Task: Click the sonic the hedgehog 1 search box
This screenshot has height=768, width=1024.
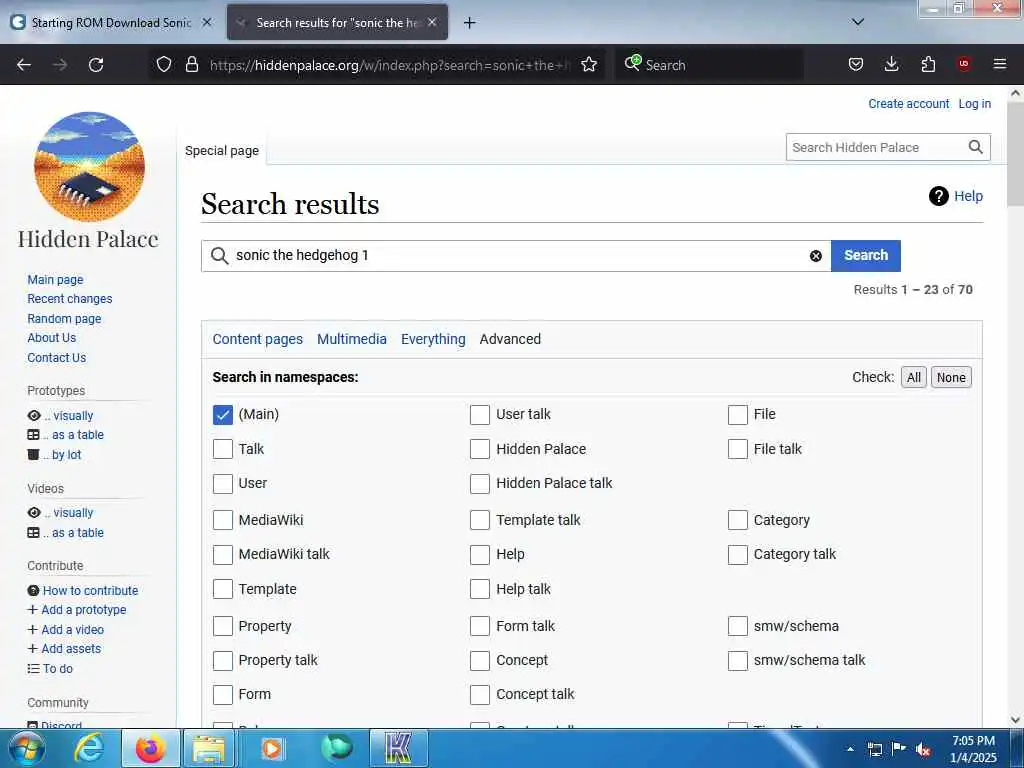Action: click(x=516, y=256)
